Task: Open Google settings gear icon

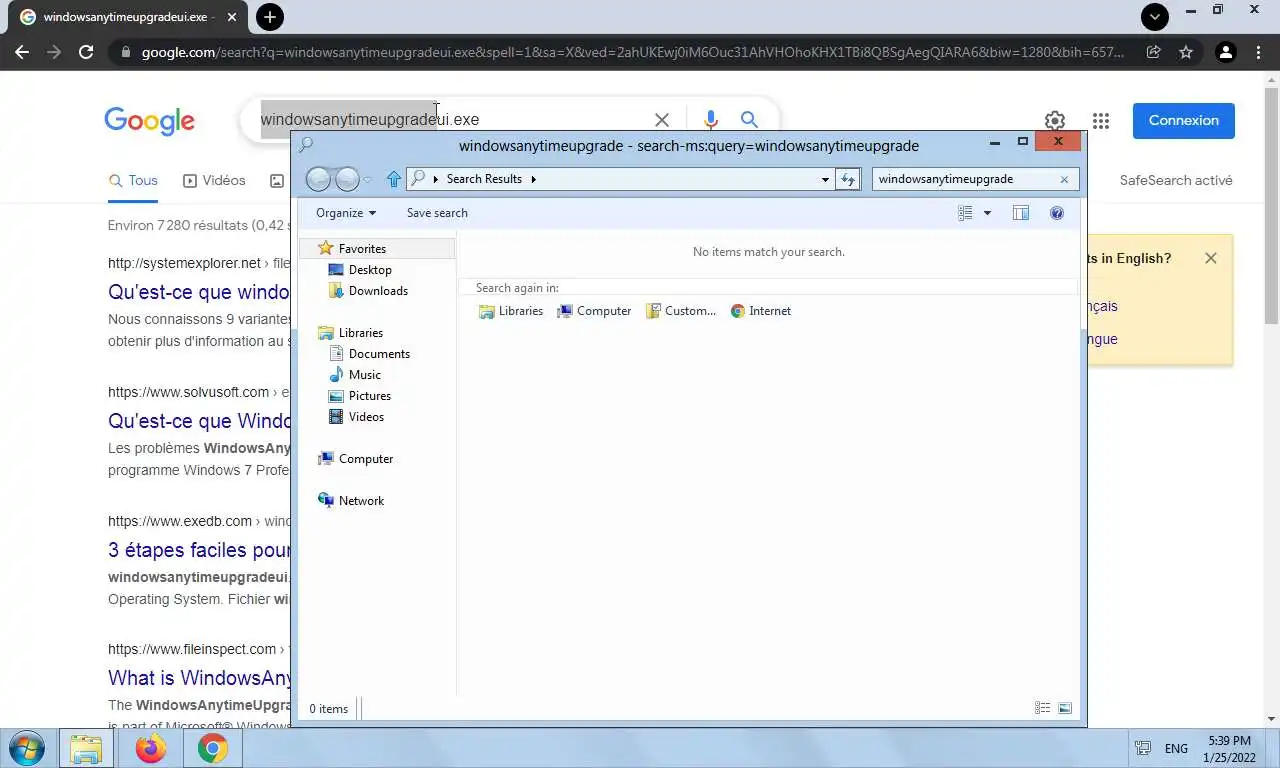Action: [1055, 121]
